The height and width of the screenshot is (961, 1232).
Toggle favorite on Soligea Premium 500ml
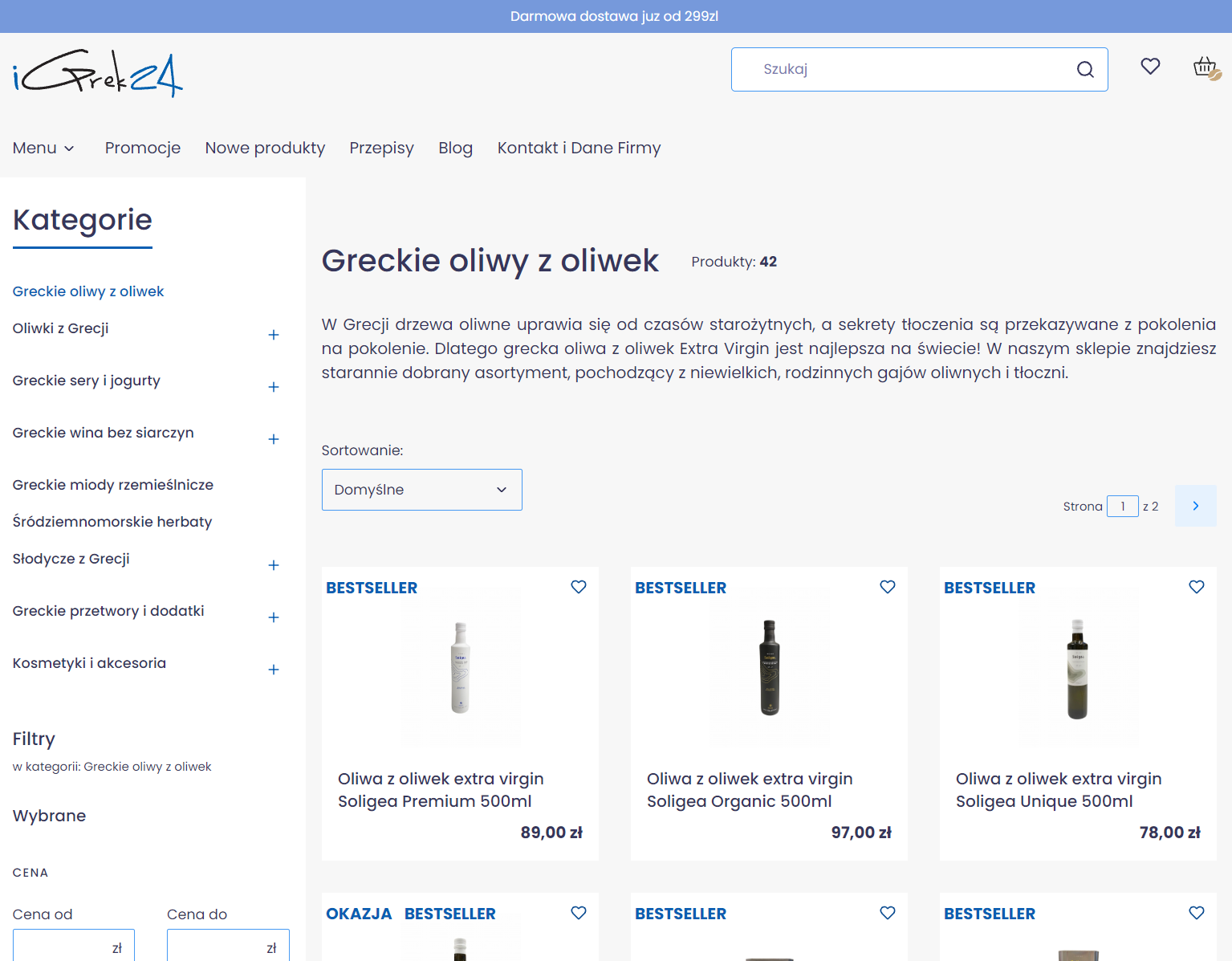pyautogui.click(x=579, y=587)
